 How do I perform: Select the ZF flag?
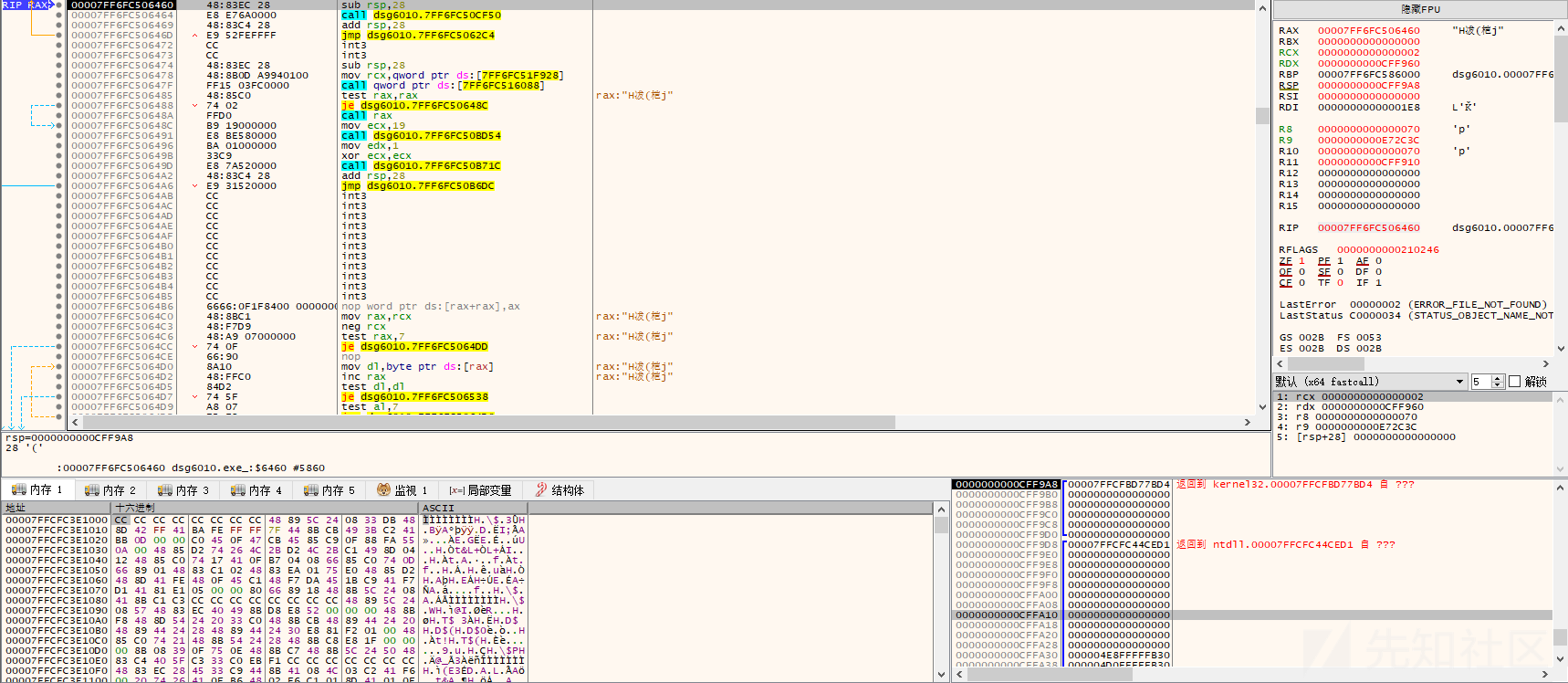click(x=1285, y=261)
